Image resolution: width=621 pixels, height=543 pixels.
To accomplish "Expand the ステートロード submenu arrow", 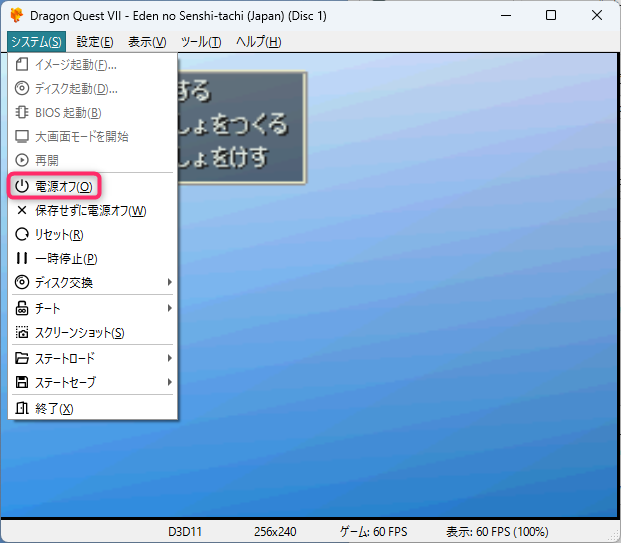I will pyautogui.click(x=169, y=358).
